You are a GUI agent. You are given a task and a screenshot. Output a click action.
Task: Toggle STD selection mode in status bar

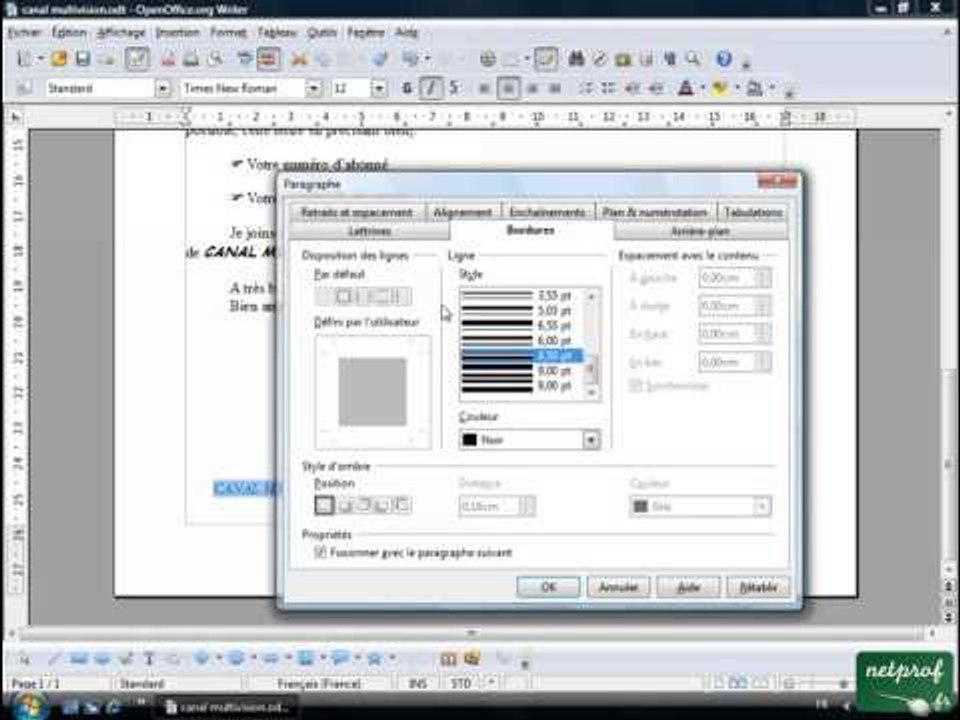460,683
